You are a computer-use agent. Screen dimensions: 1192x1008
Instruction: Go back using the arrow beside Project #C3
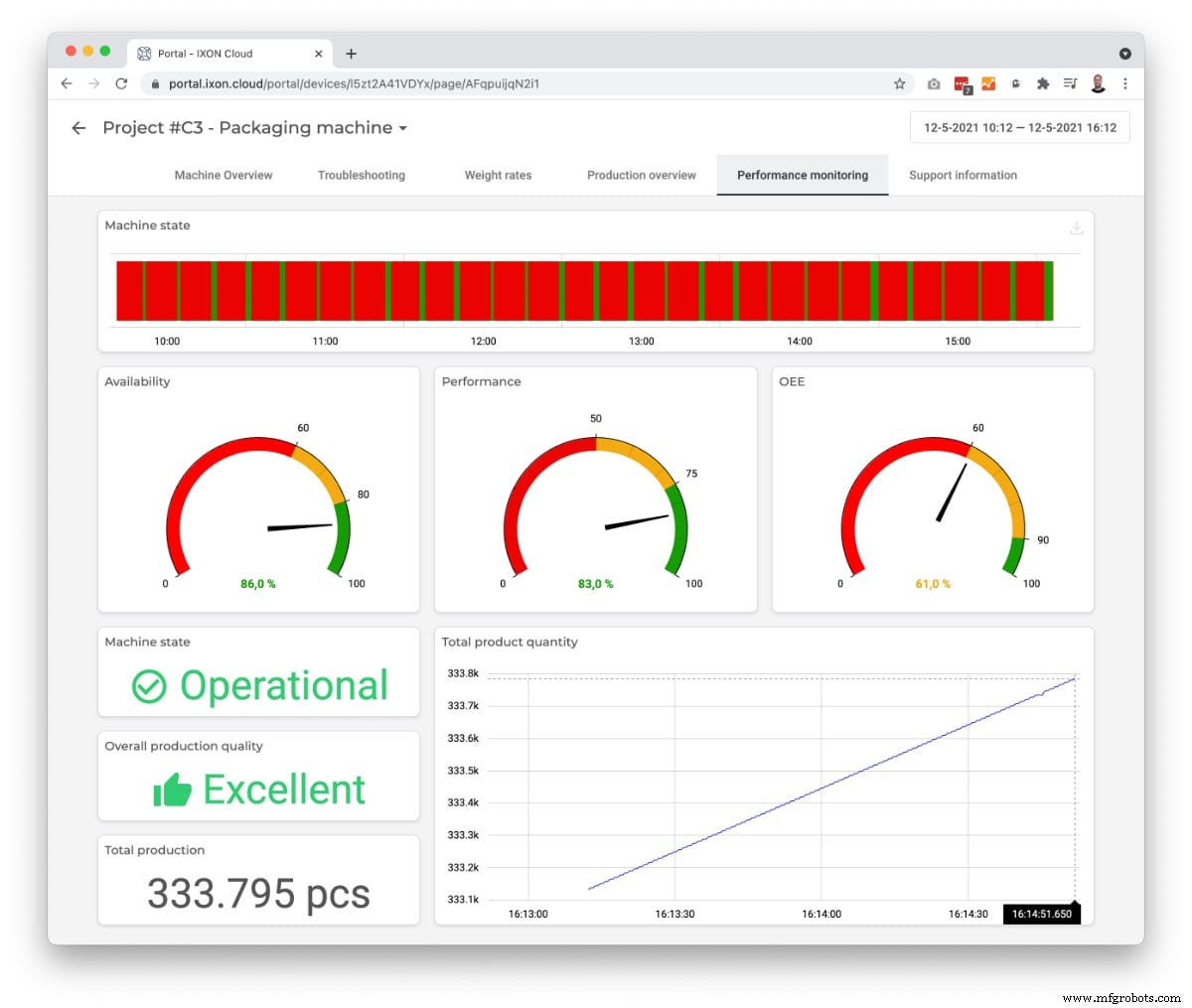(77, 128)
